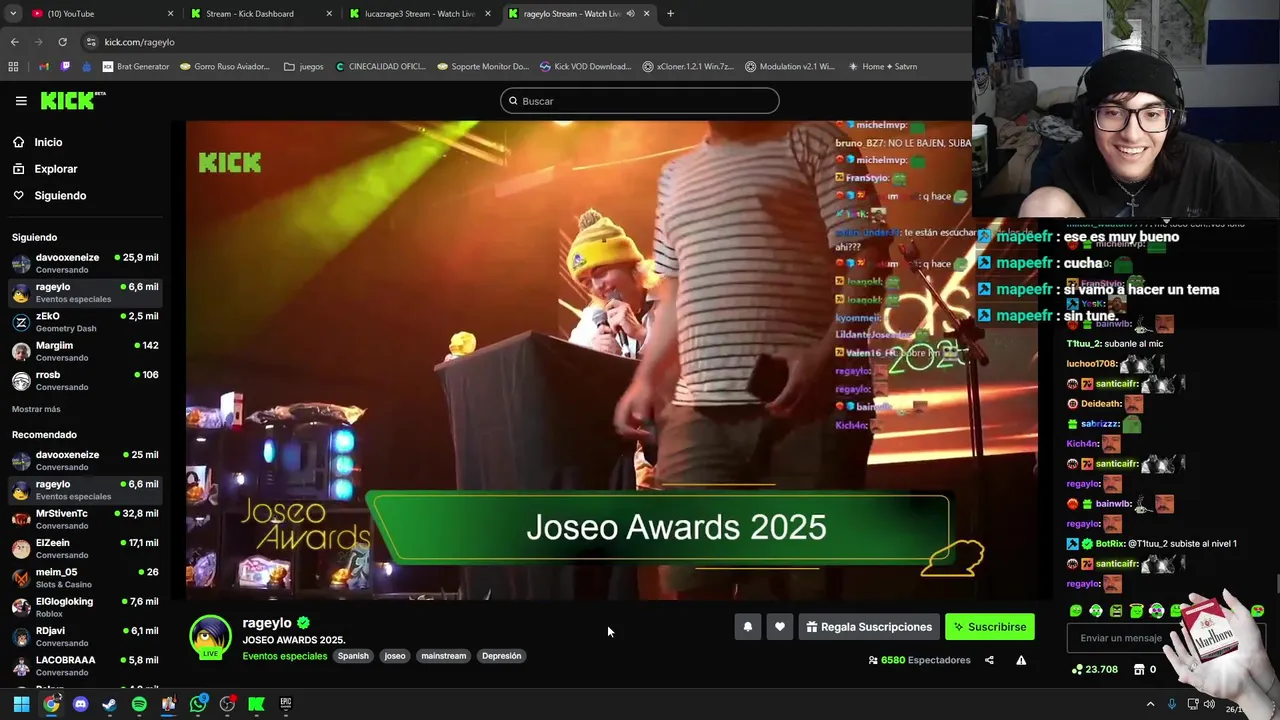This screenshot has width=1280, height=720.
Task: Open the Gmail bookmark icon
Action: [44, 67]
